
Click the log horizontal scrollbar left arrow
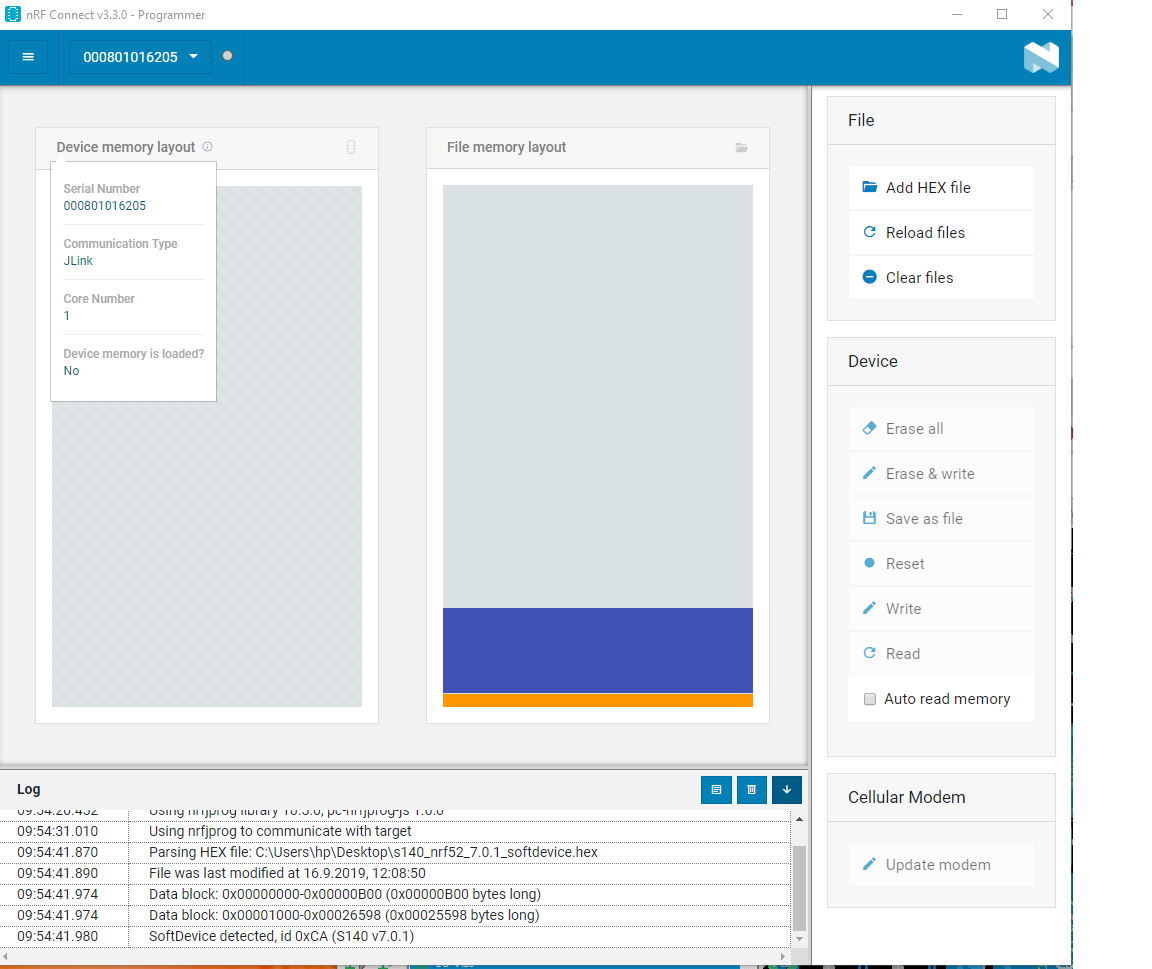[6, 956]
